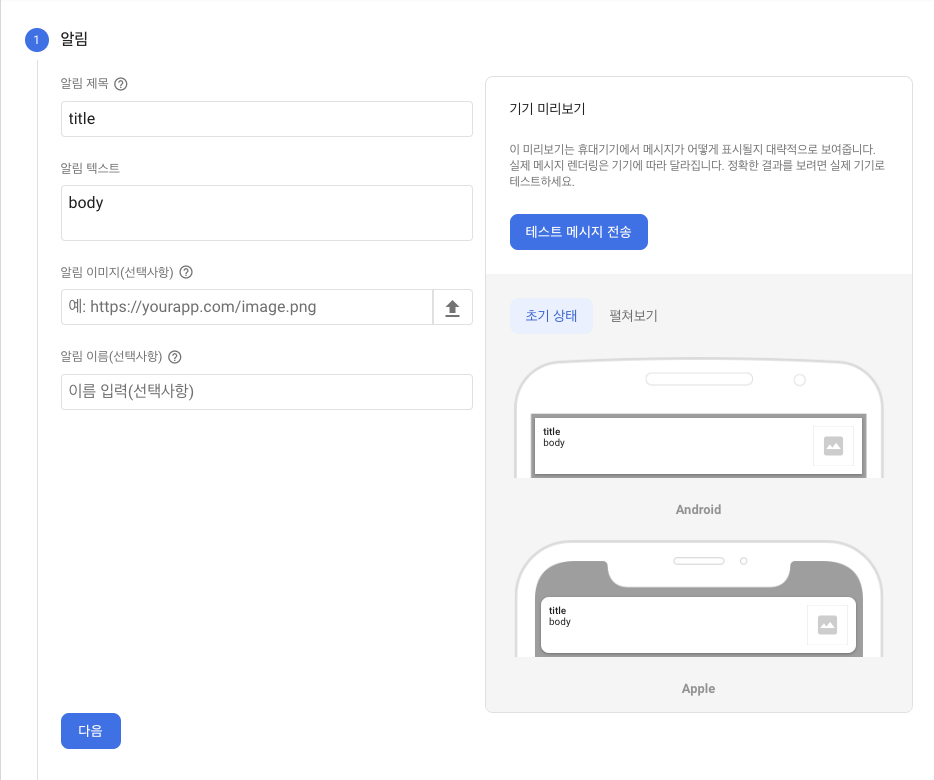Click help icon next to 알림 이미지(선택사항)
Viewport: 934px width, 780px height.
click(186, 272)
